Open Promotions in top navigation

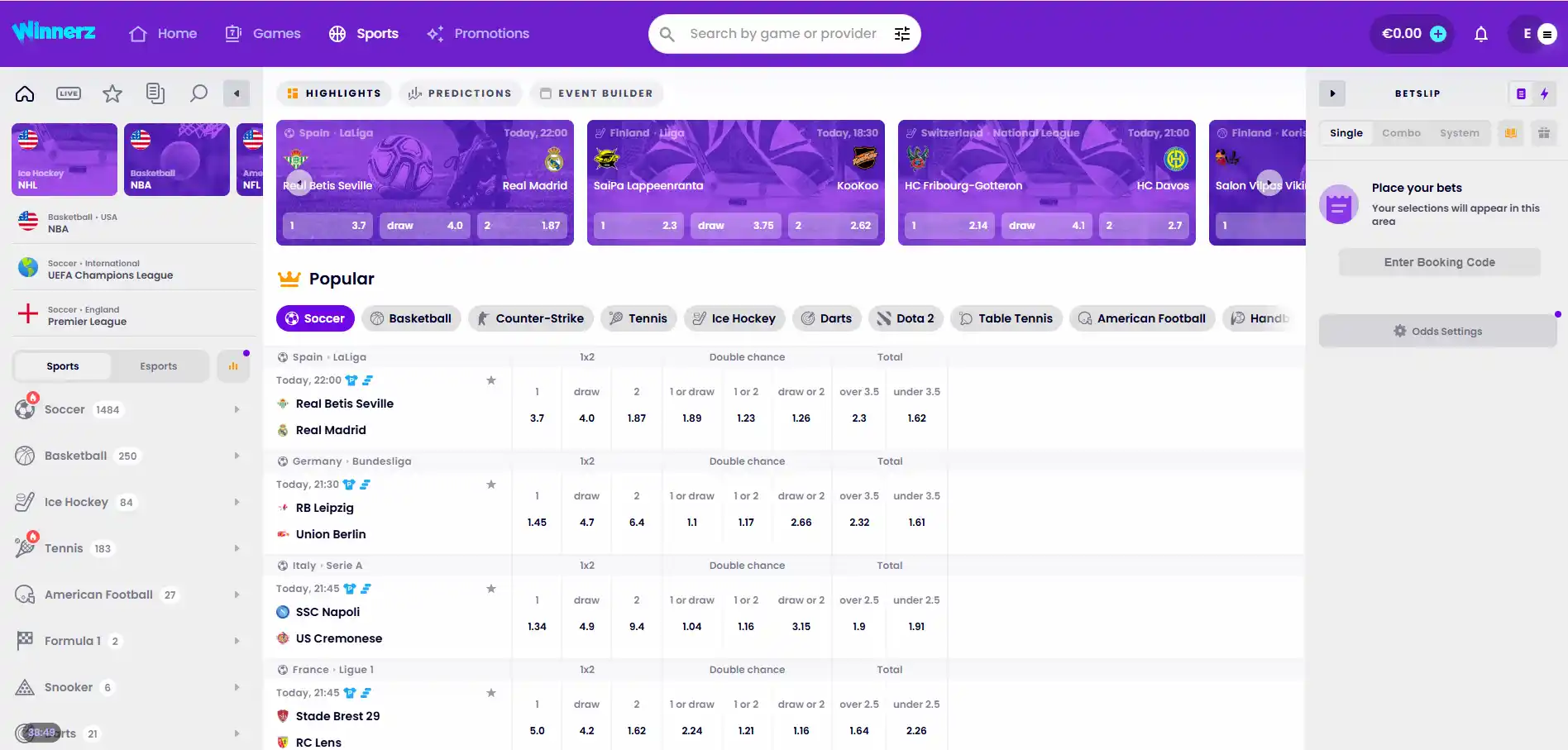click(478, 34)
